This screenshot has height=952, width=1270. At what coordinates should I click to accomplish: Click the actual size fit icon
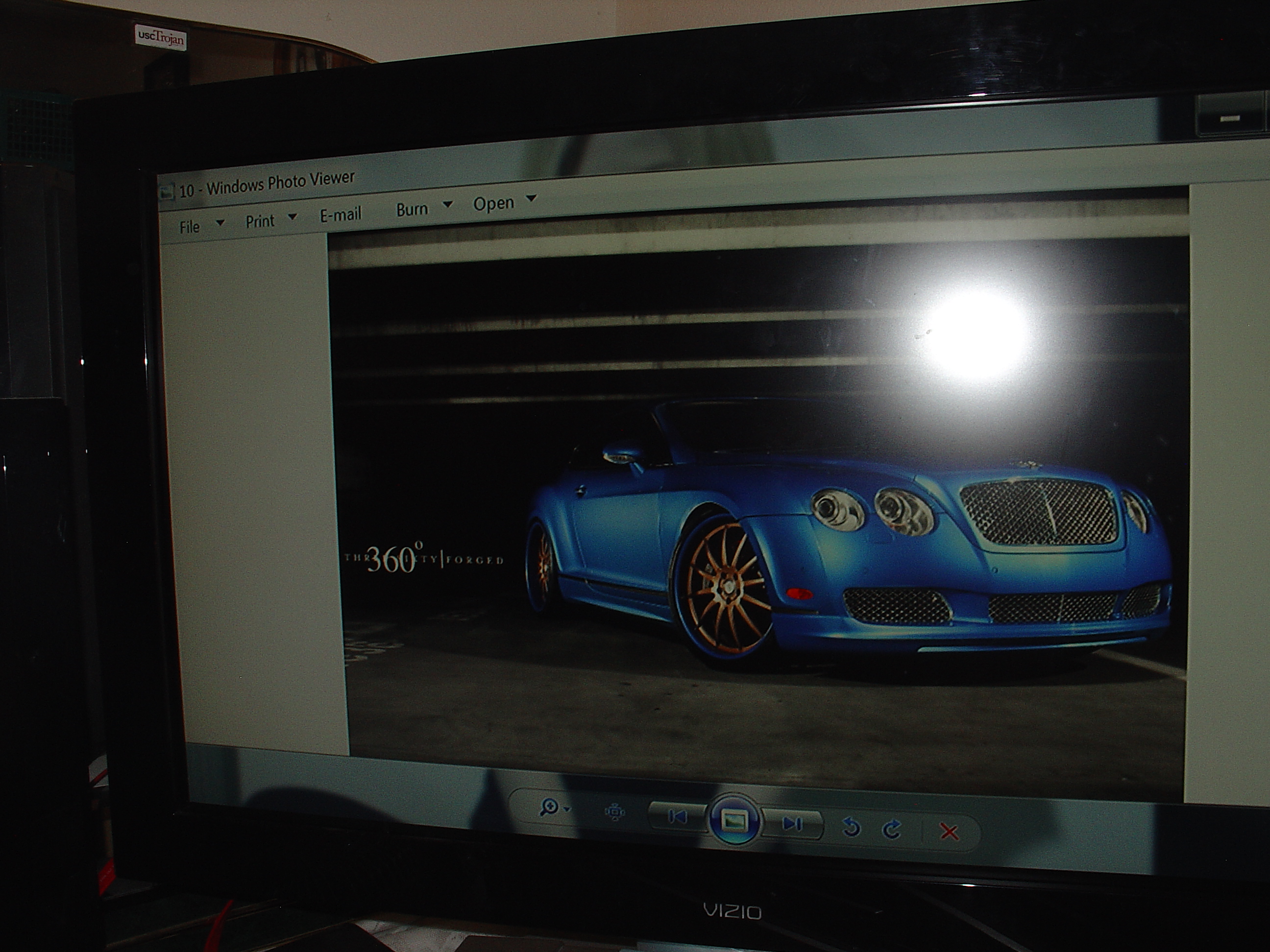click(x=614, y=812)
